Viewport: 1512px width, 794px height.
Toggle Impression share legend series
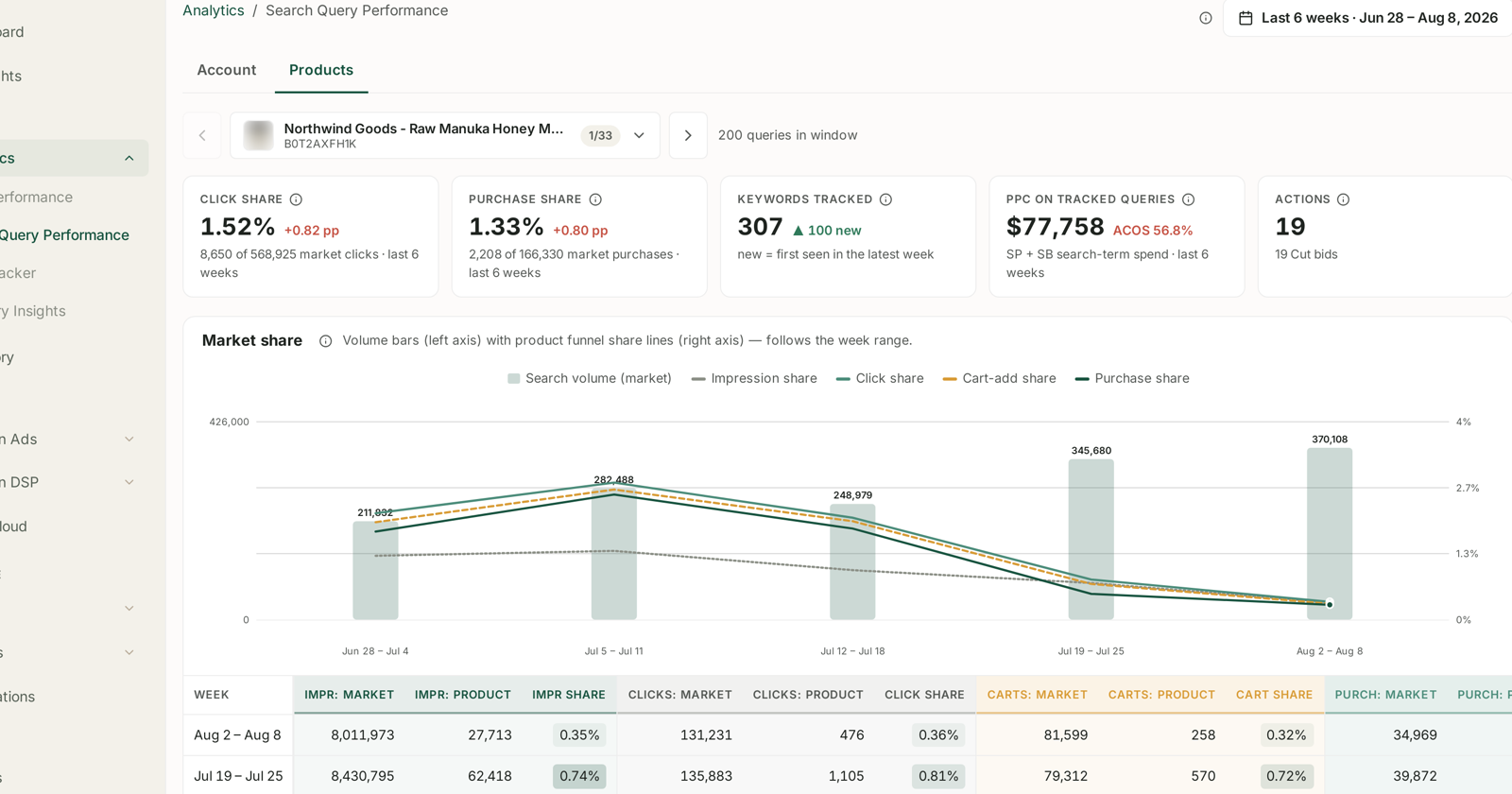tap(754, 378)
